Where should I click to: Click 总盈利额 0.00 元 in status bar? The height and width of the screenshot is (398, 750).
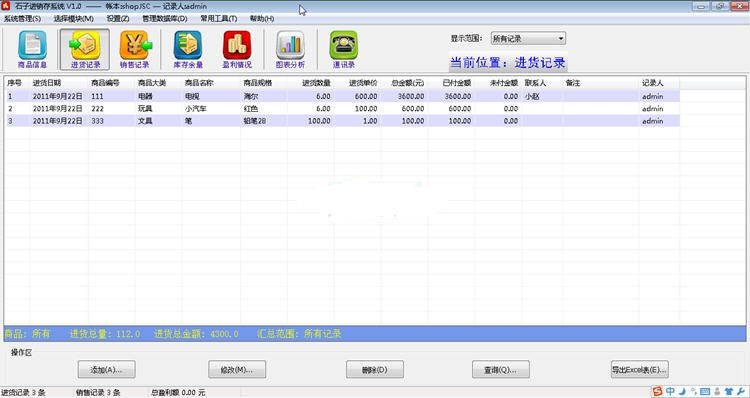coord(178,393)
